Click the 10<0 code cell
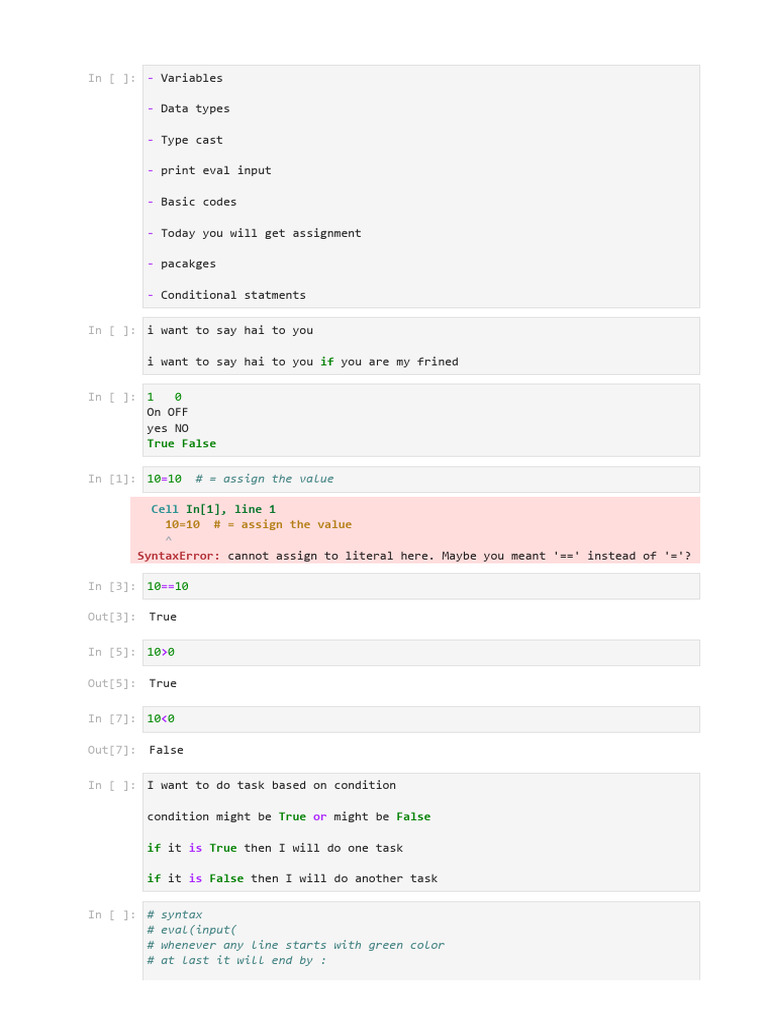768x1024 pixels. (x=420, y=719)
